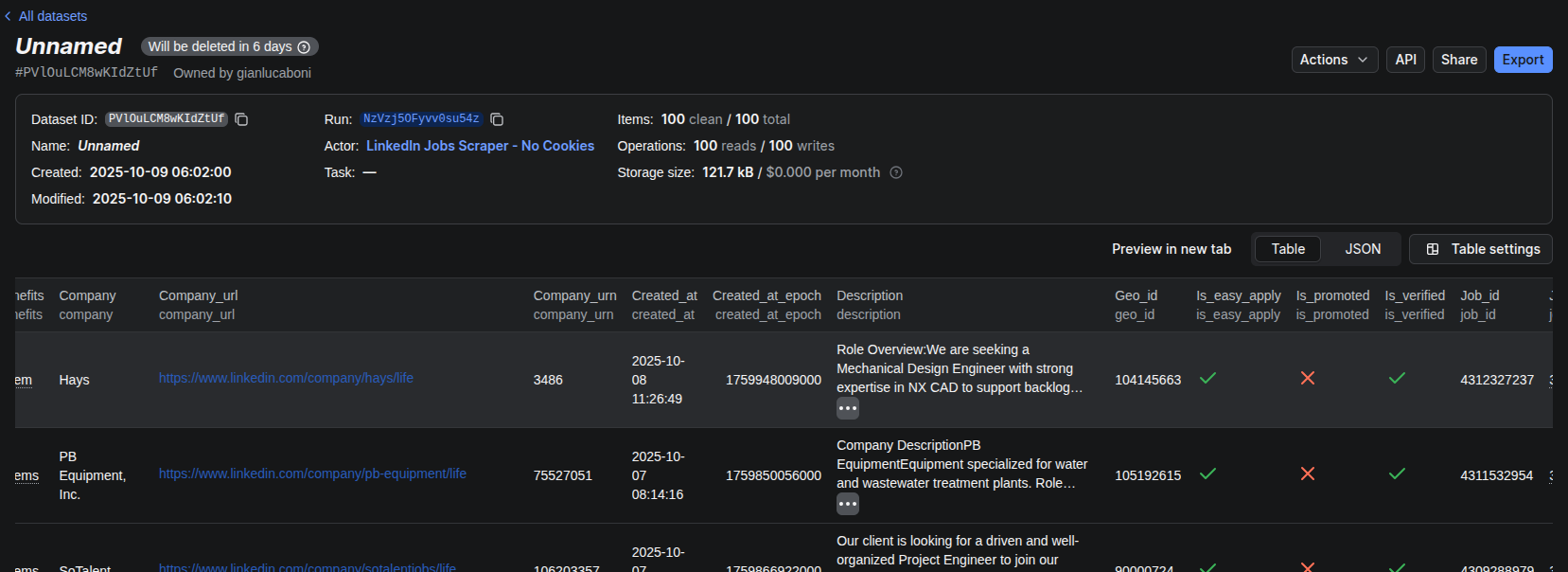Switch to the JSON view
The image size is (1568, 572).
pyautogui.click(x=1363, y=249)
